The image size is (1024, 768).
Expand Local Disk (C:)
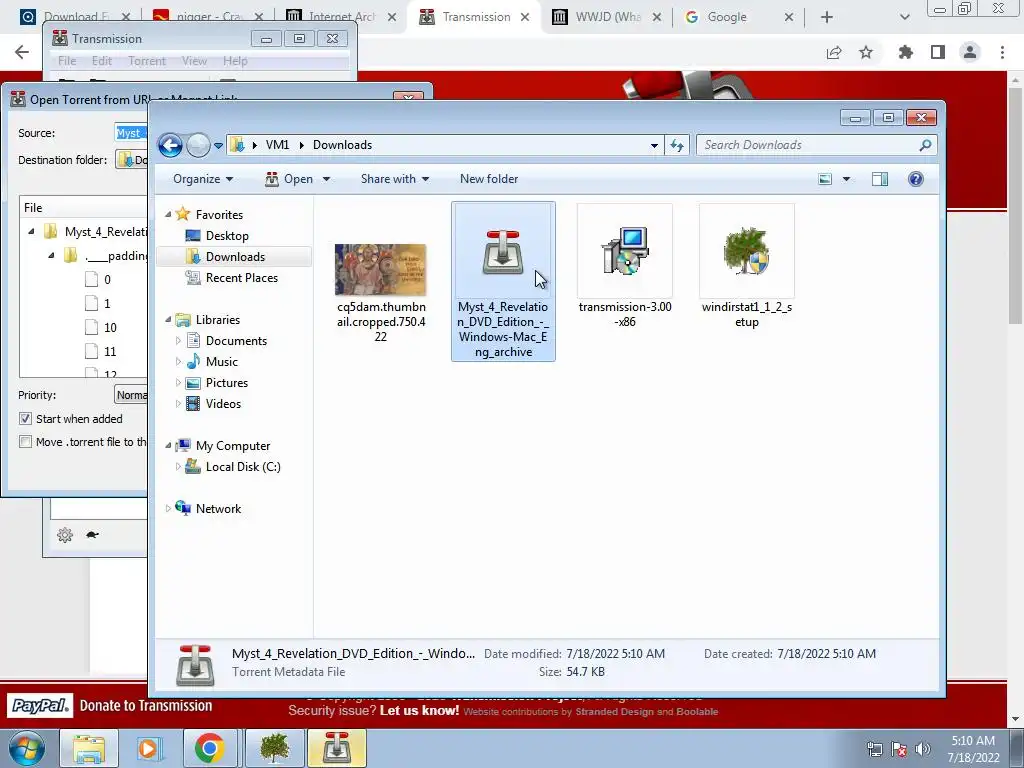178,467
